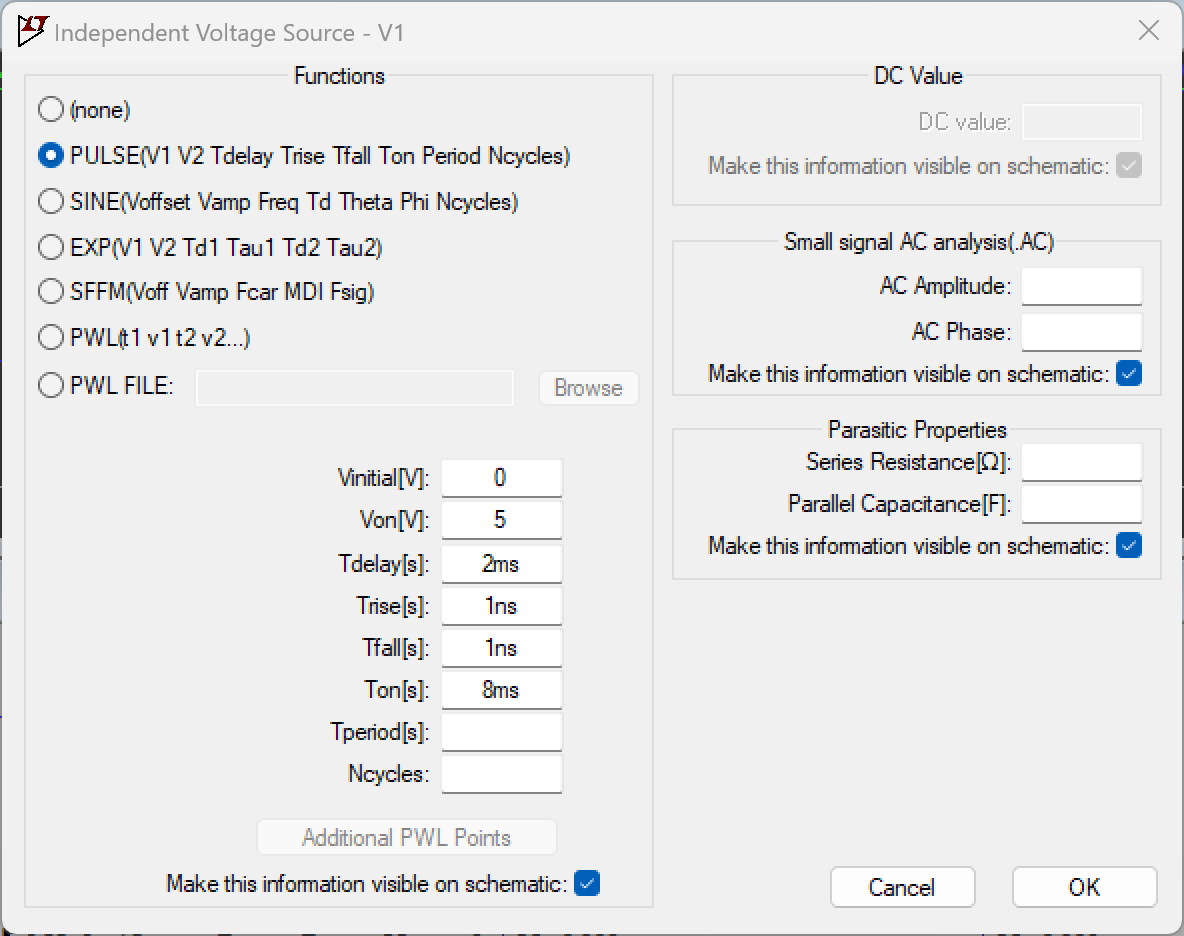Click the OK button
The image size is (1184, 936).
pos(1084,887)
